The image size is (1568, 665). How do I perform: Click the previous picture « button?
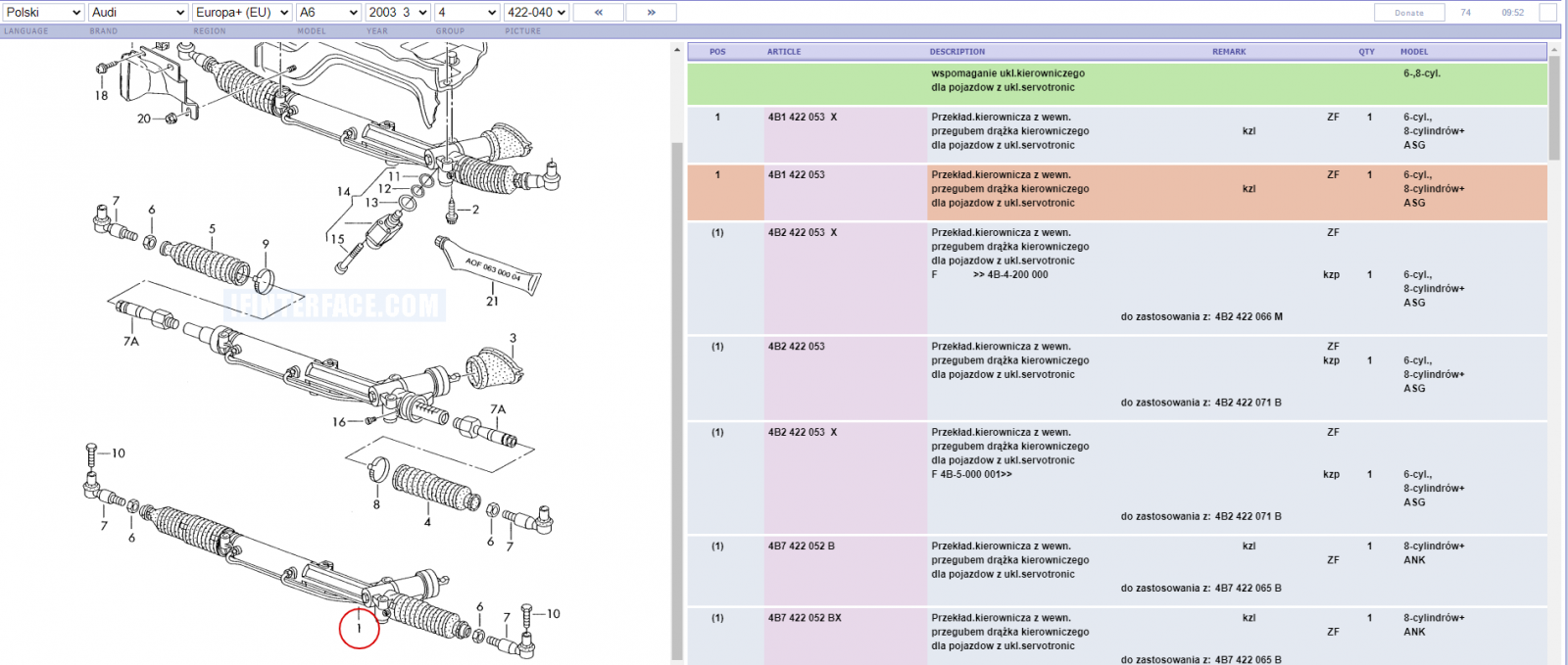tap(598, 12)
